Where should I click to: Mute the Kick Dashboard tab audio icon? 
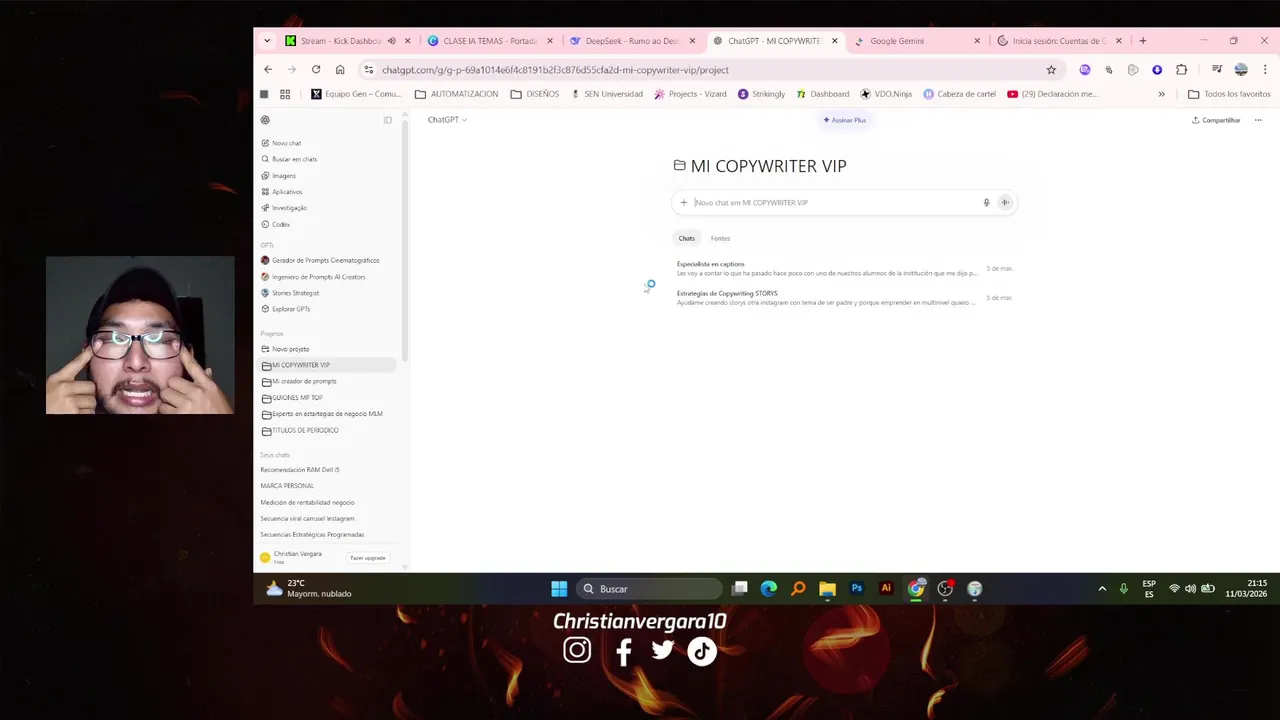pyautogui.click(x=392, y=41)
